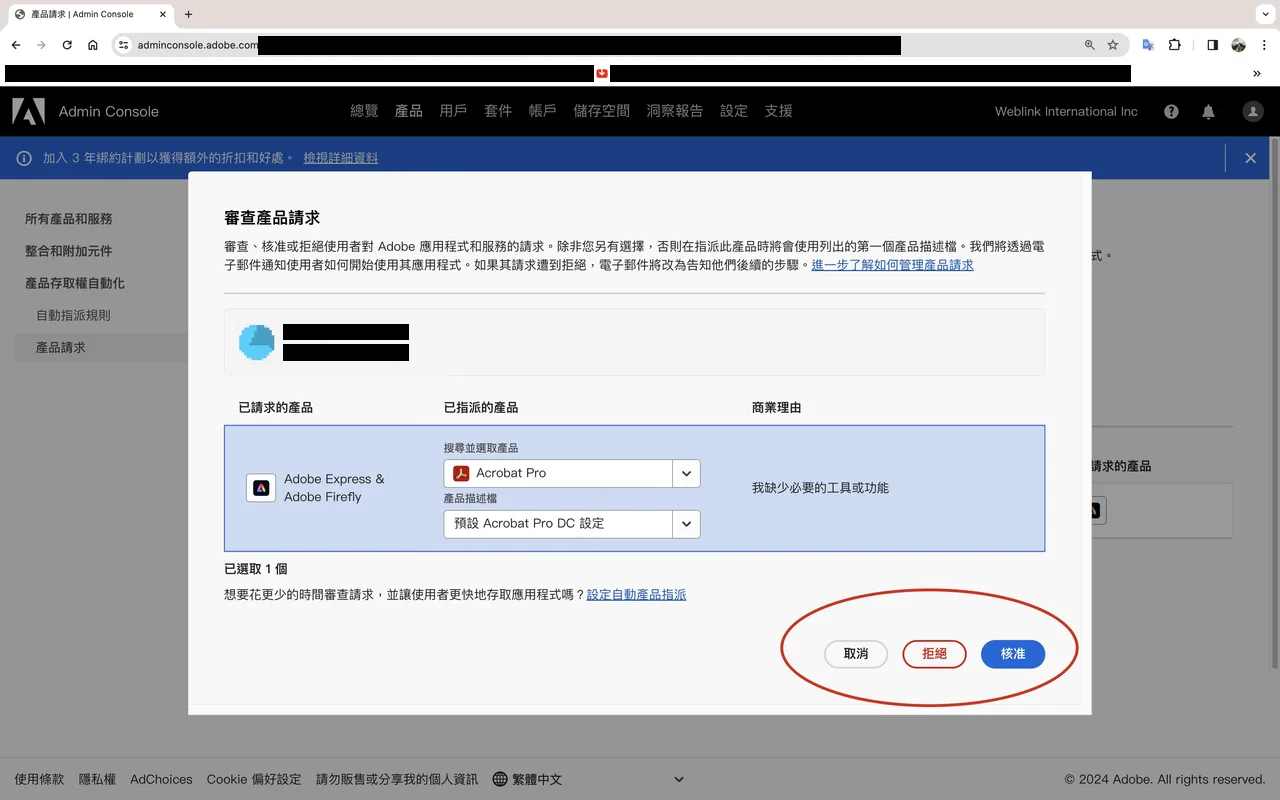
Task: Open a new browser tab
Action: tap(189, 14)
